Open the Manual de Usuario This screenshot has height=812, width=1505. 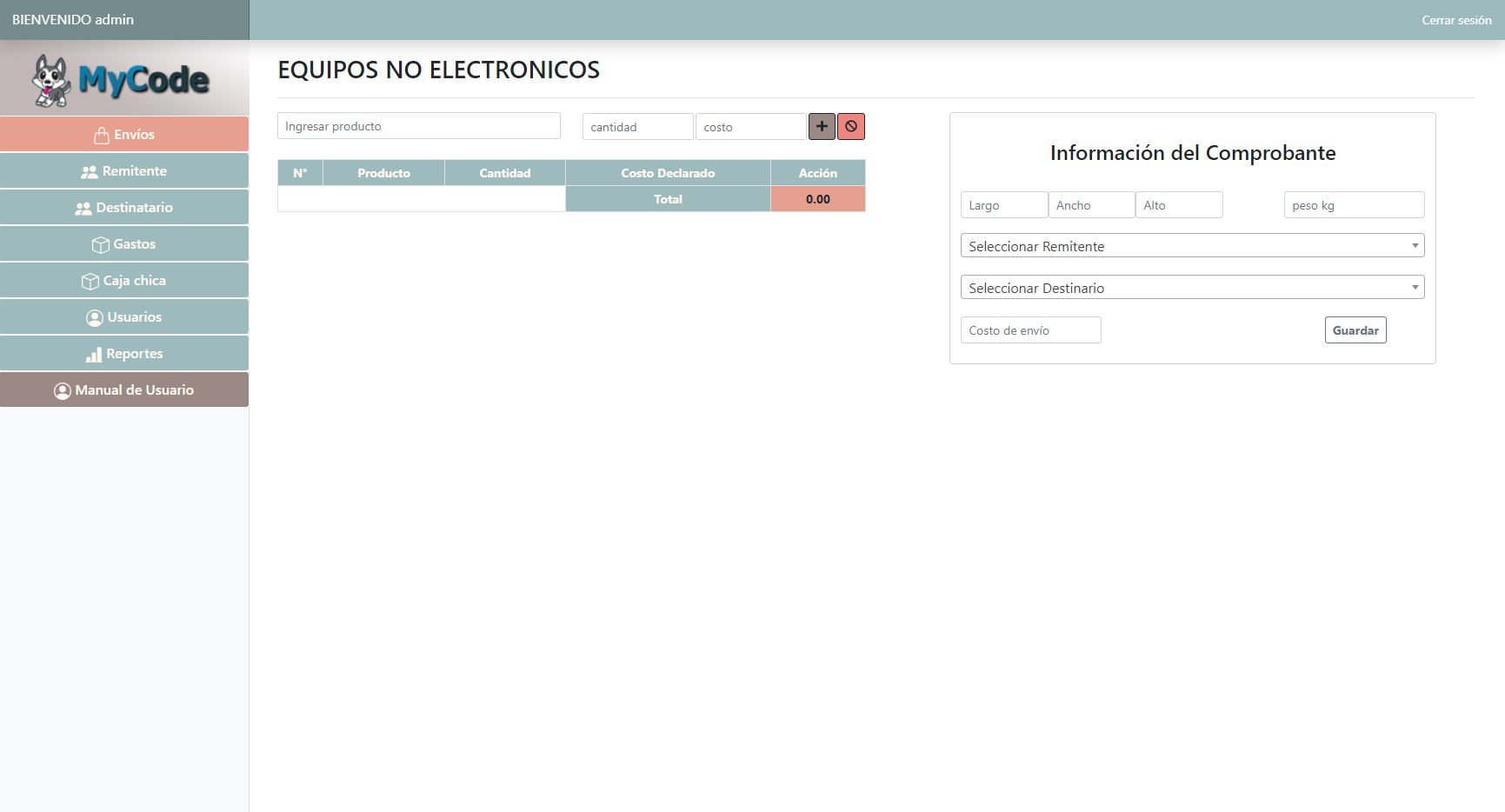tap(124, 390)
